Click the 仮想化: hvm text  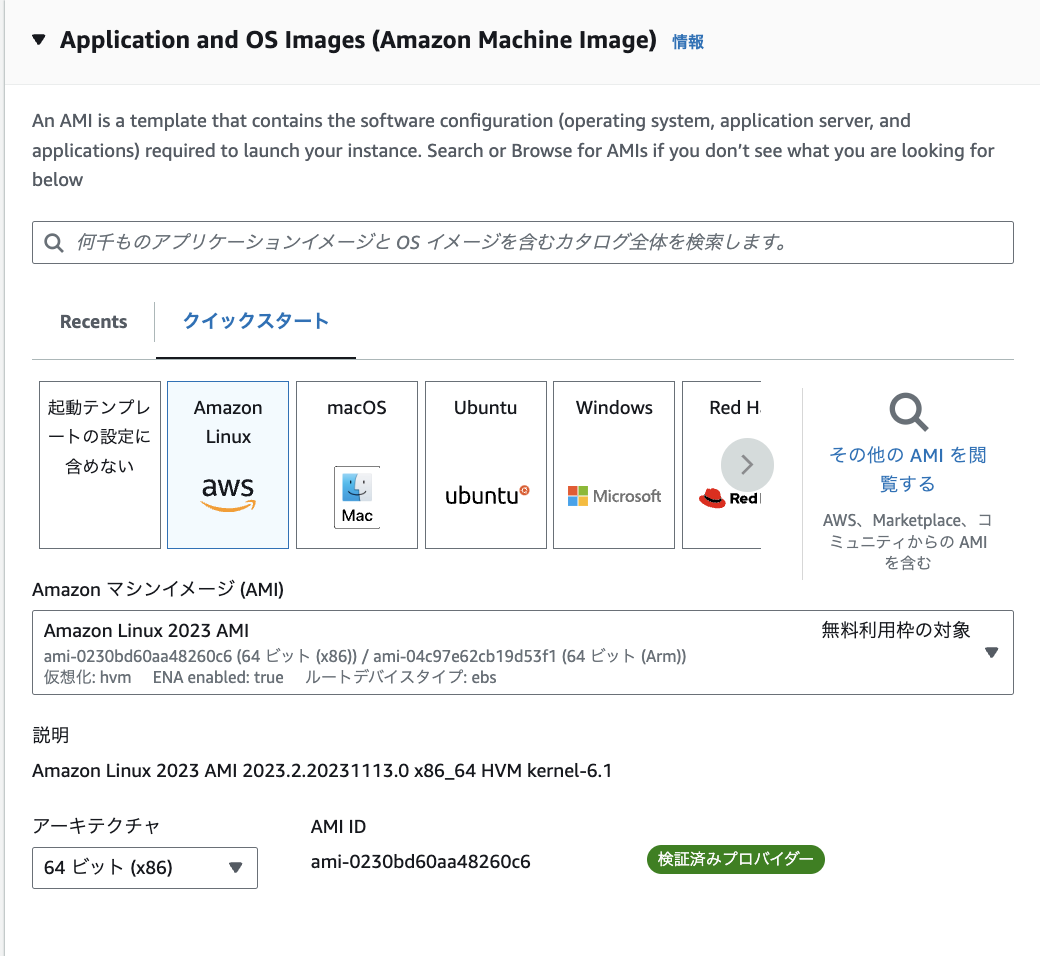[x=88, y=677]
